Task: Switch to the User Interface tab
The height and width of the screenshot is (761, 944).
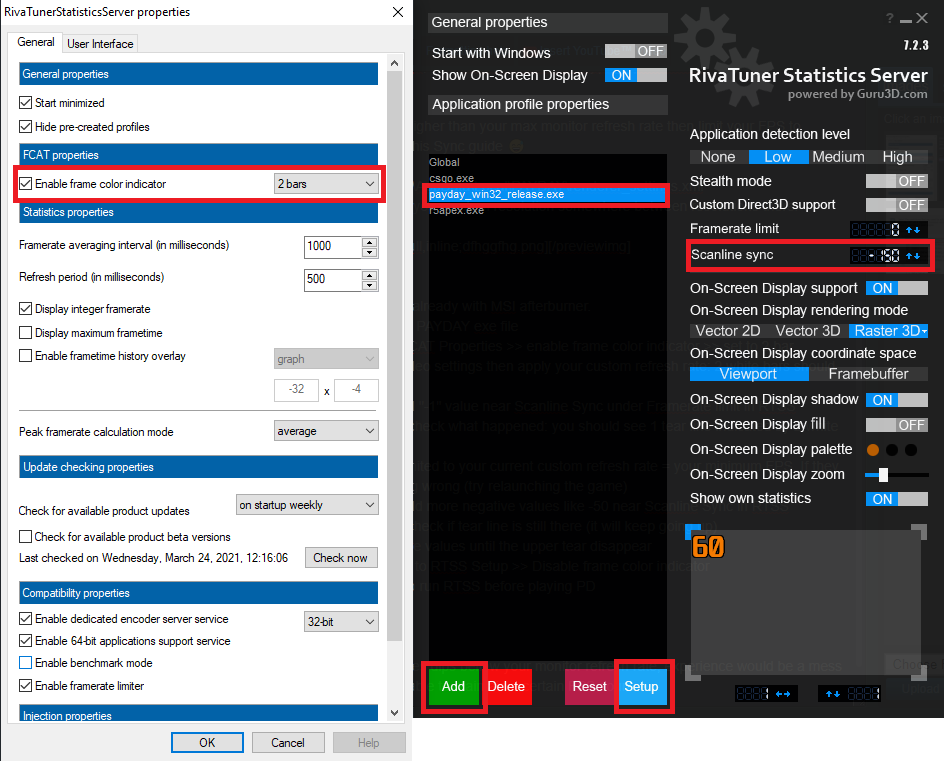Action: tap(100, 44)
